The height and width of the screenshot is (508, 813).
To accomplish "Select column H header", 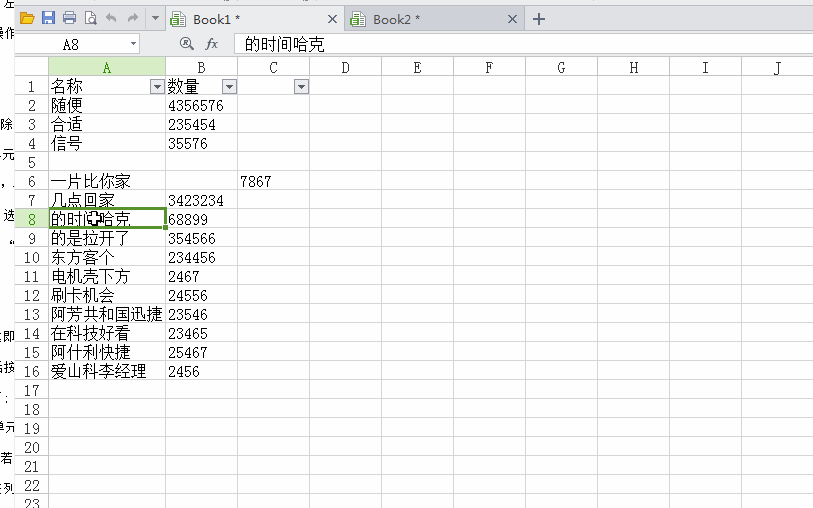I will (x=634, y=67).
